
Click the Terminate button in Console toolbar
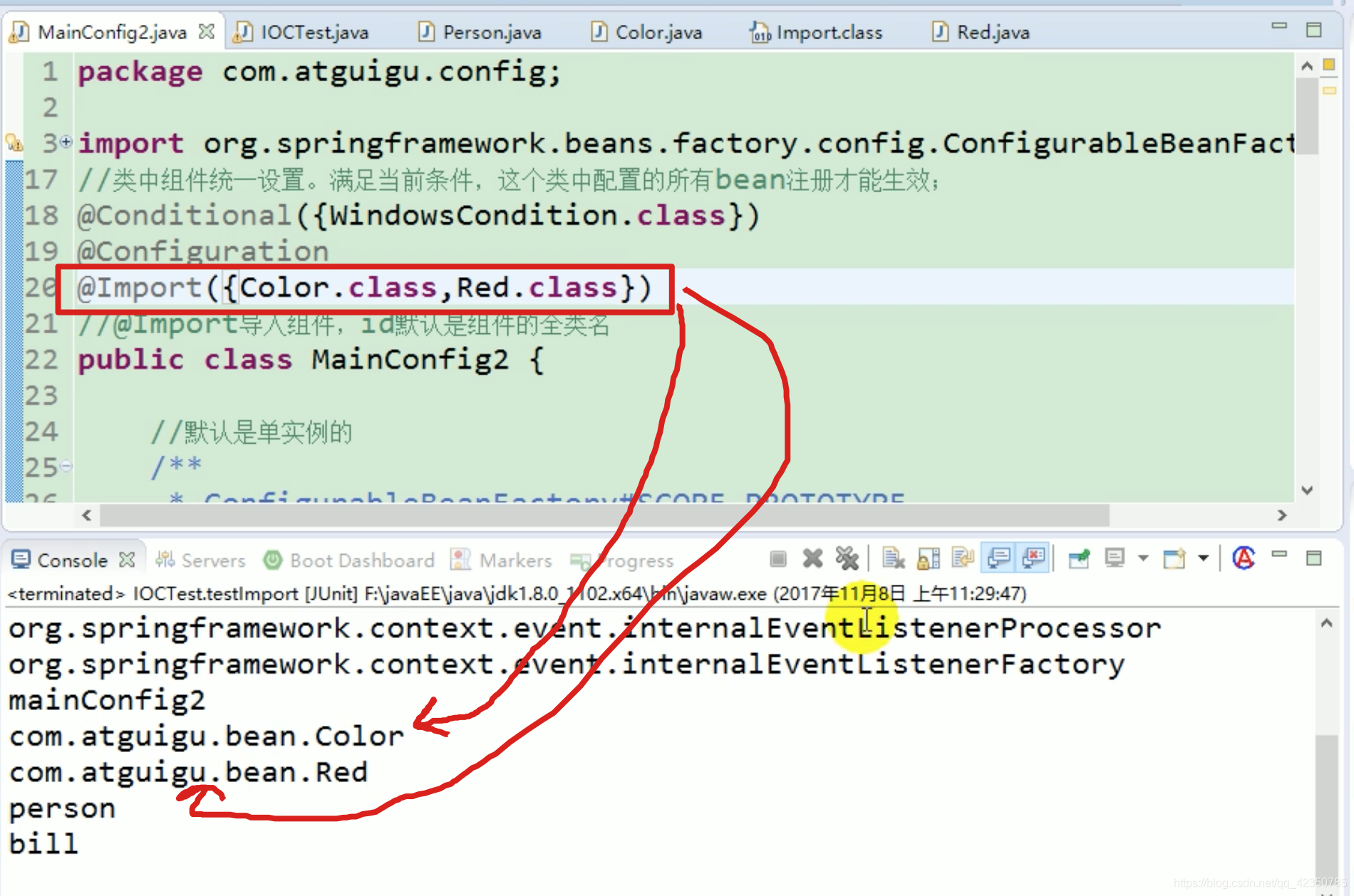tap(778, 559)
